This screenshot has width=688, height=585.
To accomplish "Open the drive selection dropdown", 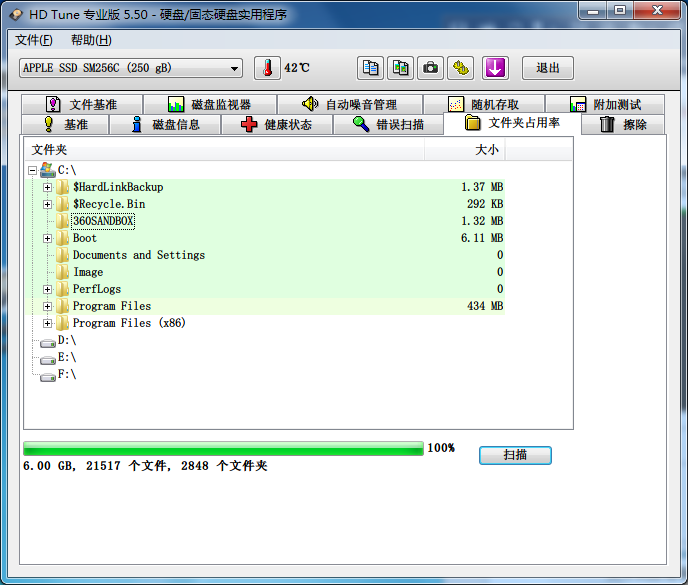I will [235, 68].
